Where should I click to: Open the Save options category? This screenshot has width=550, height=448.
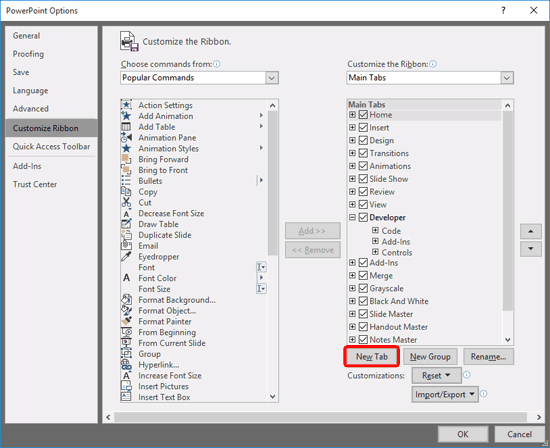pyautogui.click(x=51, y=72)
